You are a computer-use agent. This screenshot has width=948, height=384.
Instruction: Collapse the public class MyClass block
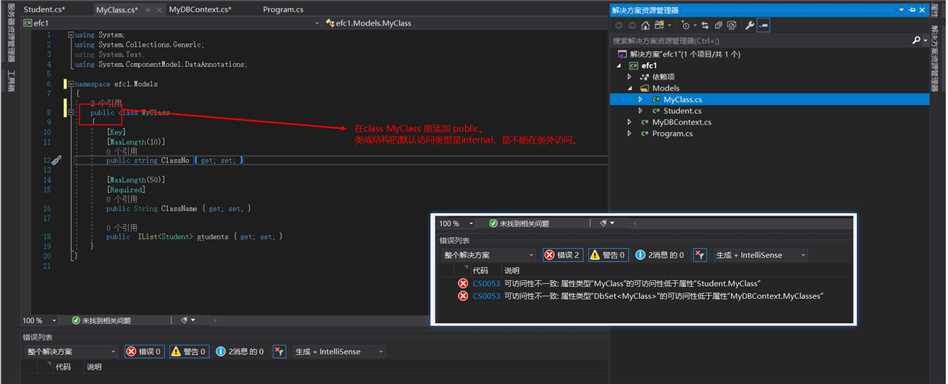click(71, 112)
